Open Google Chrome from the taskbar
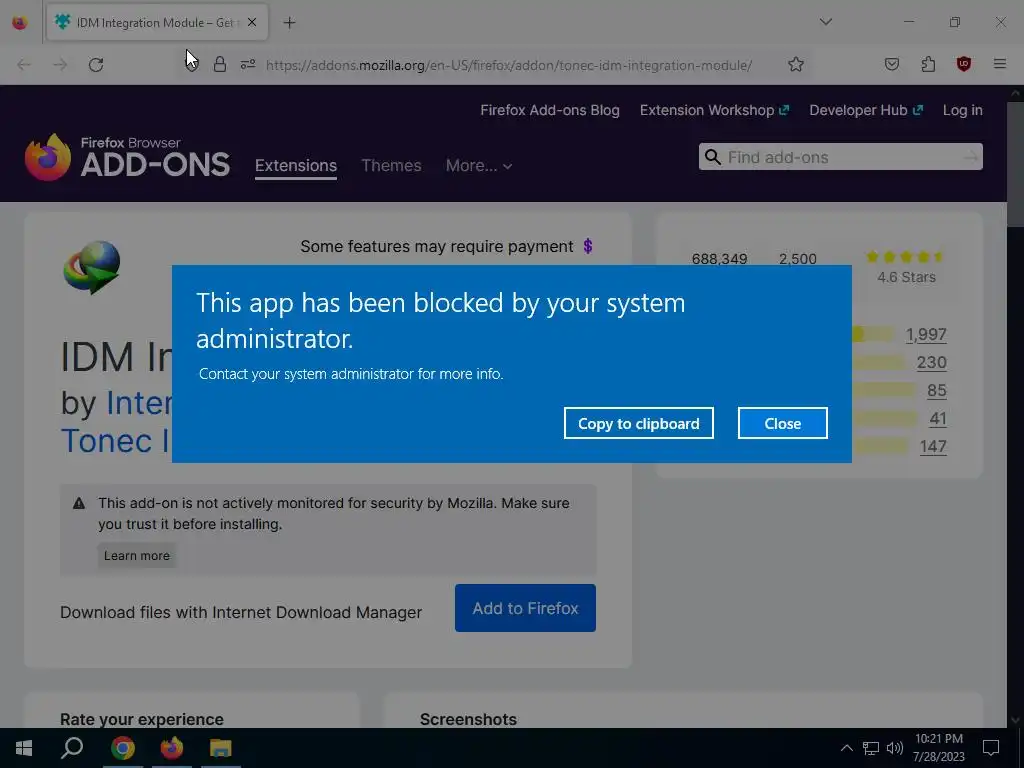This screenshot has height=768, width=1024. [x=122, y=748]
